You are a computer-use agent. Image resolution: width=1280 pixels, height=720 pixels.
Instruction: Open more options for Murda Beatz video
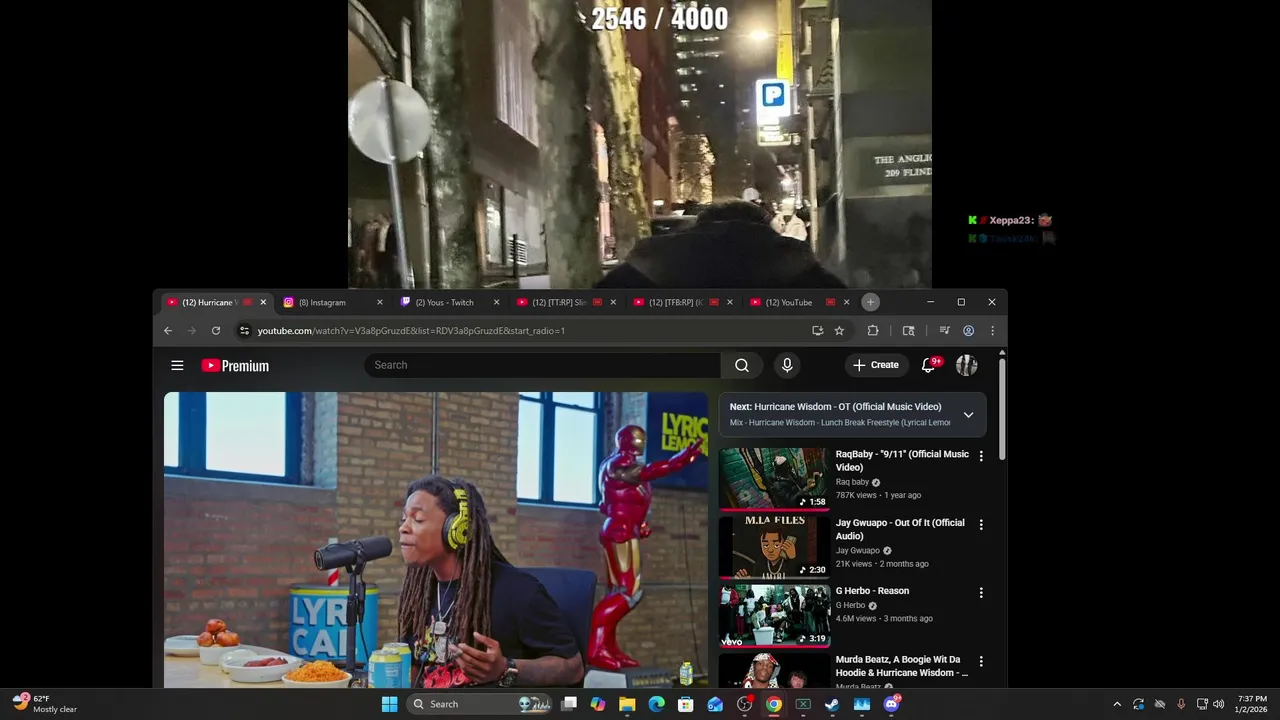(x=981, y=661)
